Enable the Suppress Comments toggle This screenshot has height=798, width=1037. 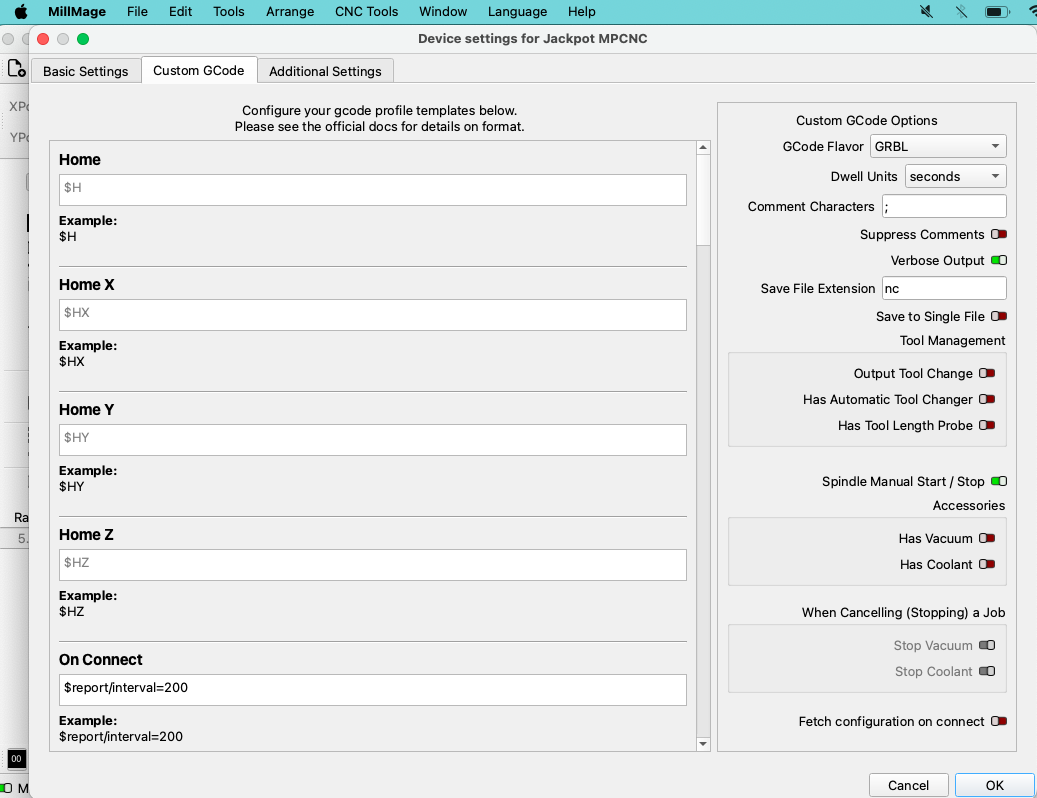[998, 235]
